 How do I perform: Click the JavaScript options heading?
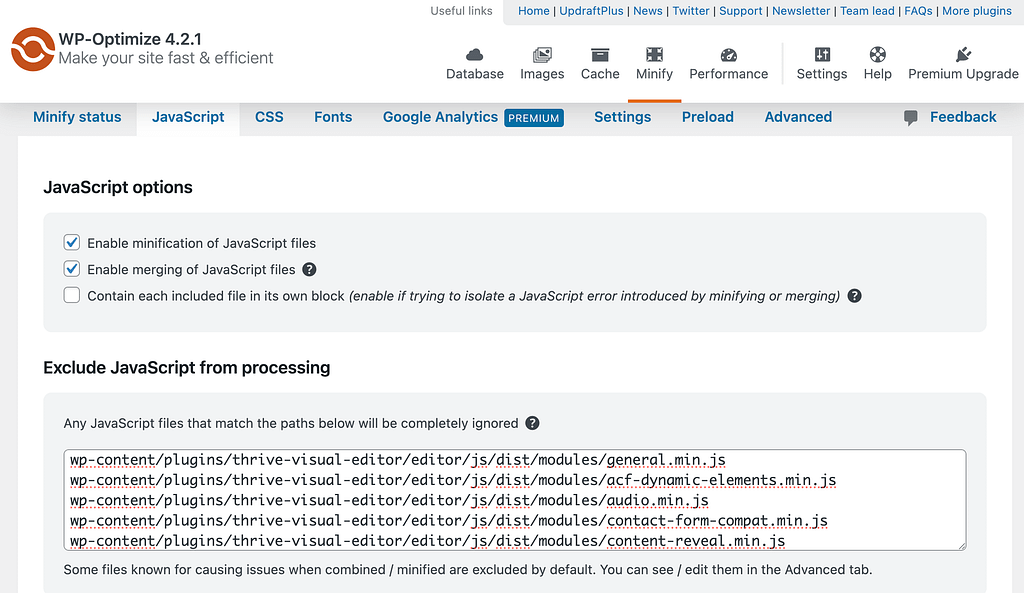118,187
